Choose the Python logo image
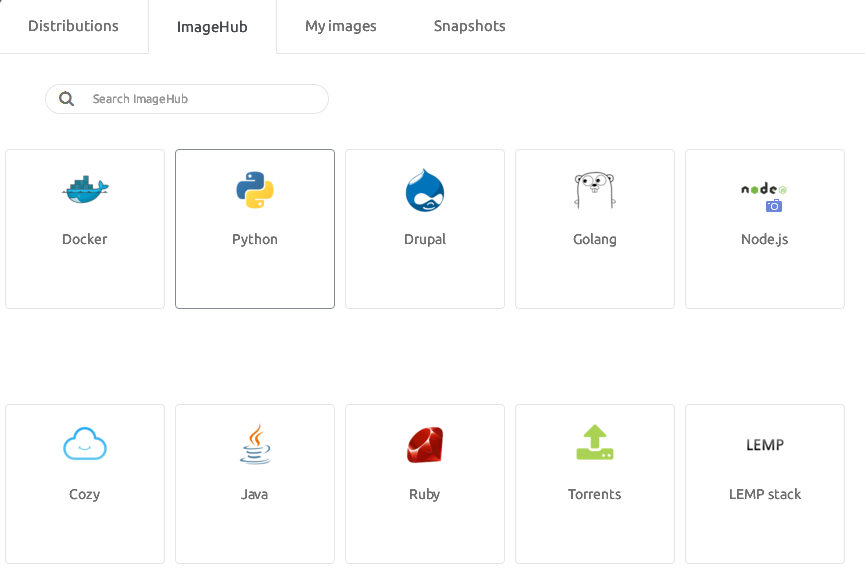865x580 pixels. coord(255,190)
